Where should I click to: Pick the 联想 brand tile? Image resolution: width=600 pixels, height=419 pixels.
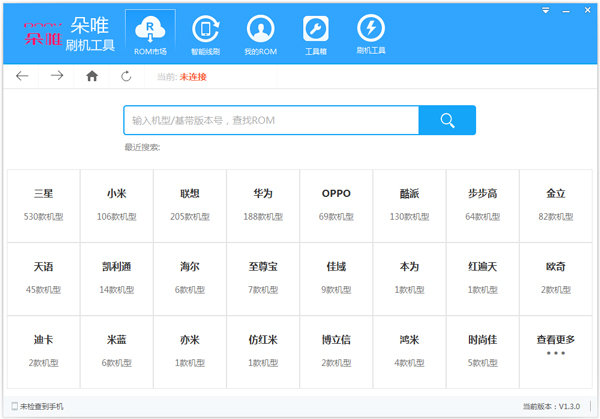[x=189, y=204]
